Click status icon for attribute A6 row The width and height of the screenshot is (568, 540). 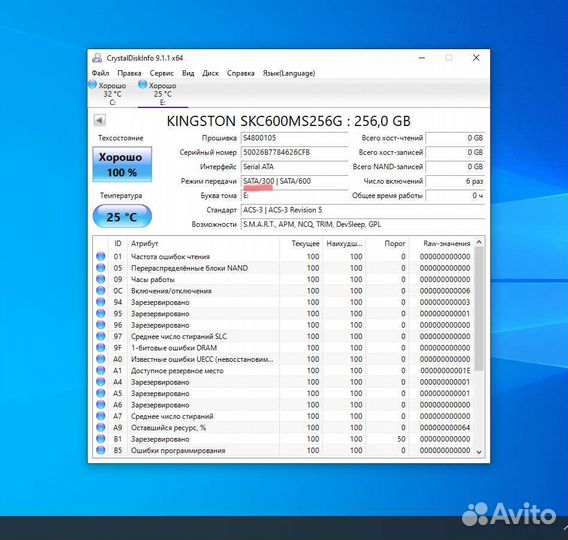coord(101,405)
